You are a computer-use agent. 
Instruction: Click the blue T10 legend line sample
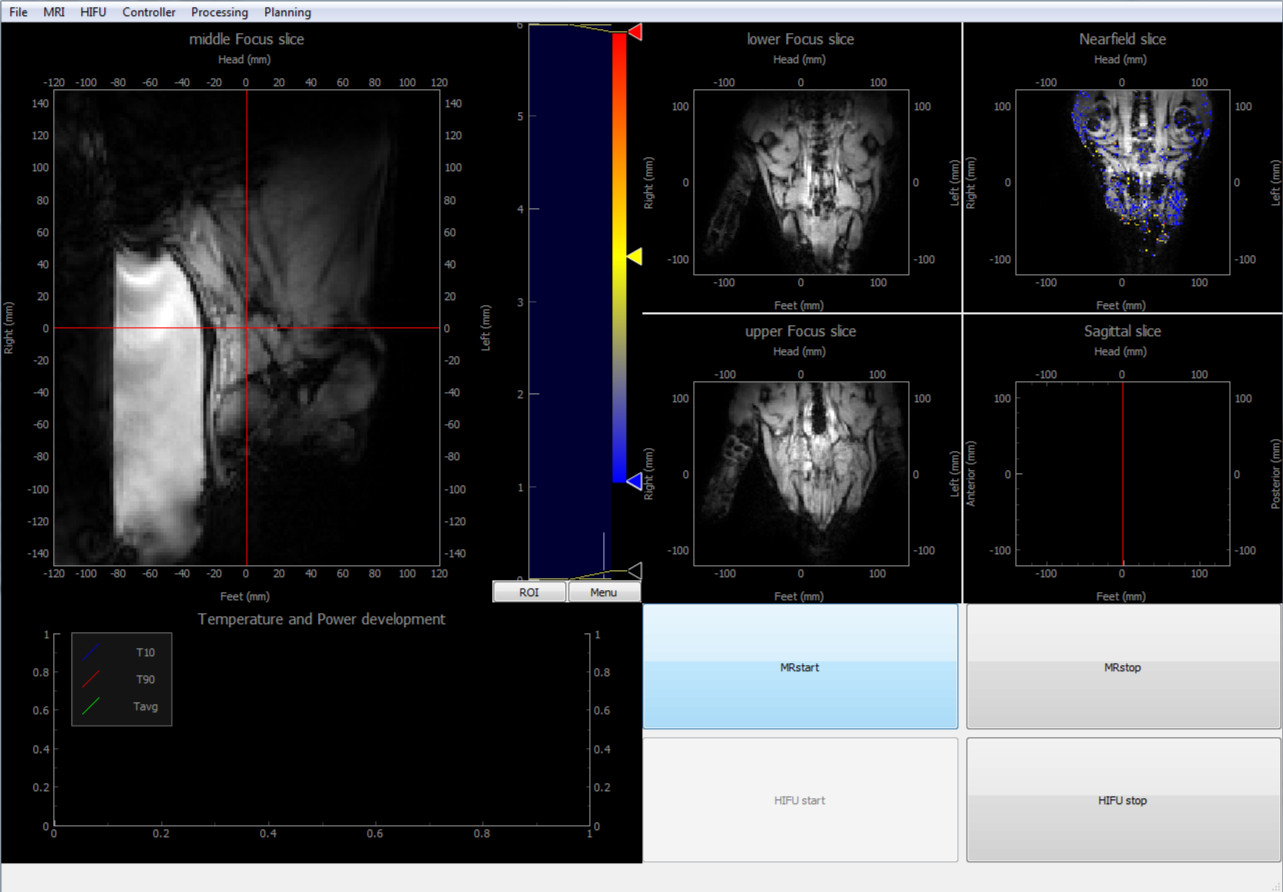pos(91,652)
